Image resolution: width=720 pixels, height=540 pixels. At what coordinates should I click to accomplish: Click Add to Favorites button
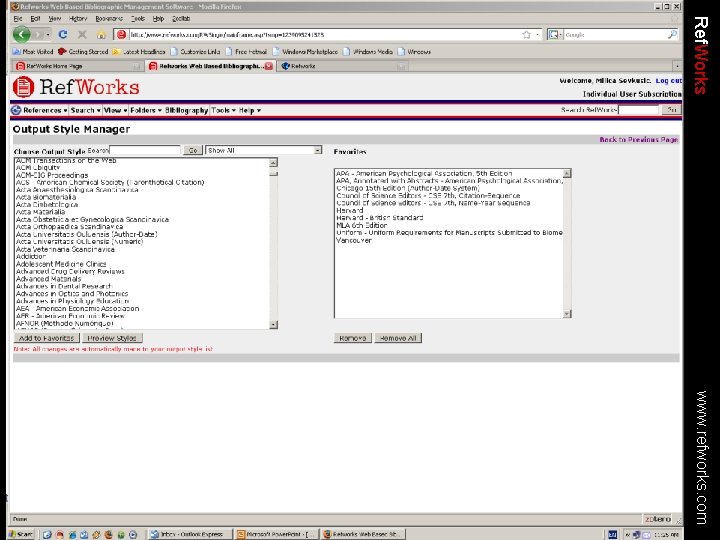click(x=46, y=338)
